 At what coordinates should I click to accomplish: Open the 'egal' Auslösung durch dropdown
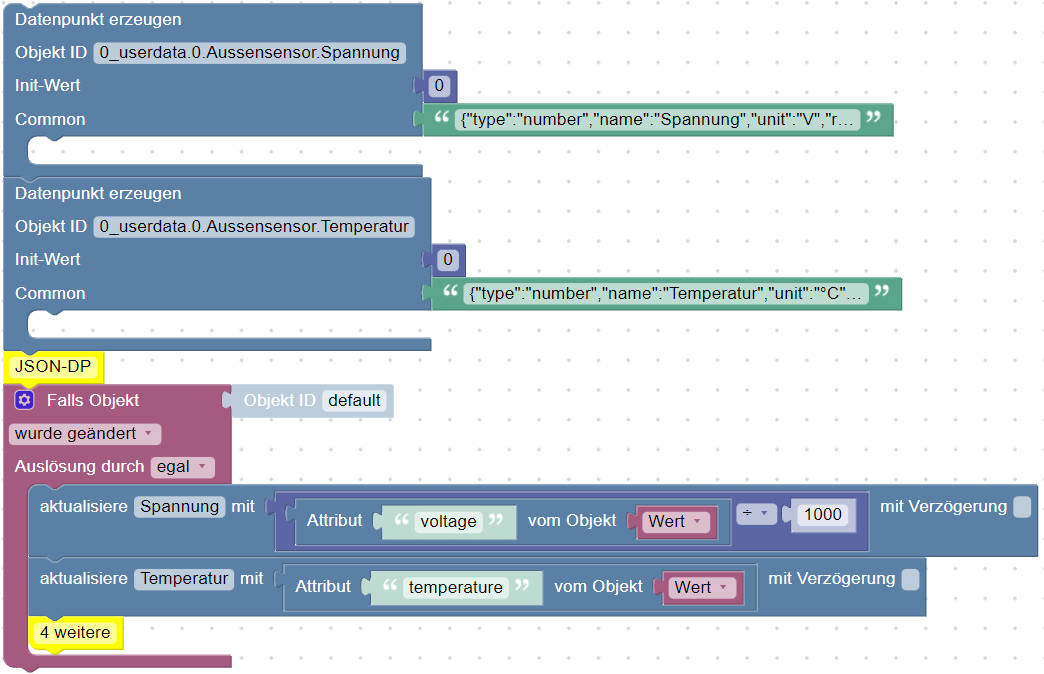(182, 467)
